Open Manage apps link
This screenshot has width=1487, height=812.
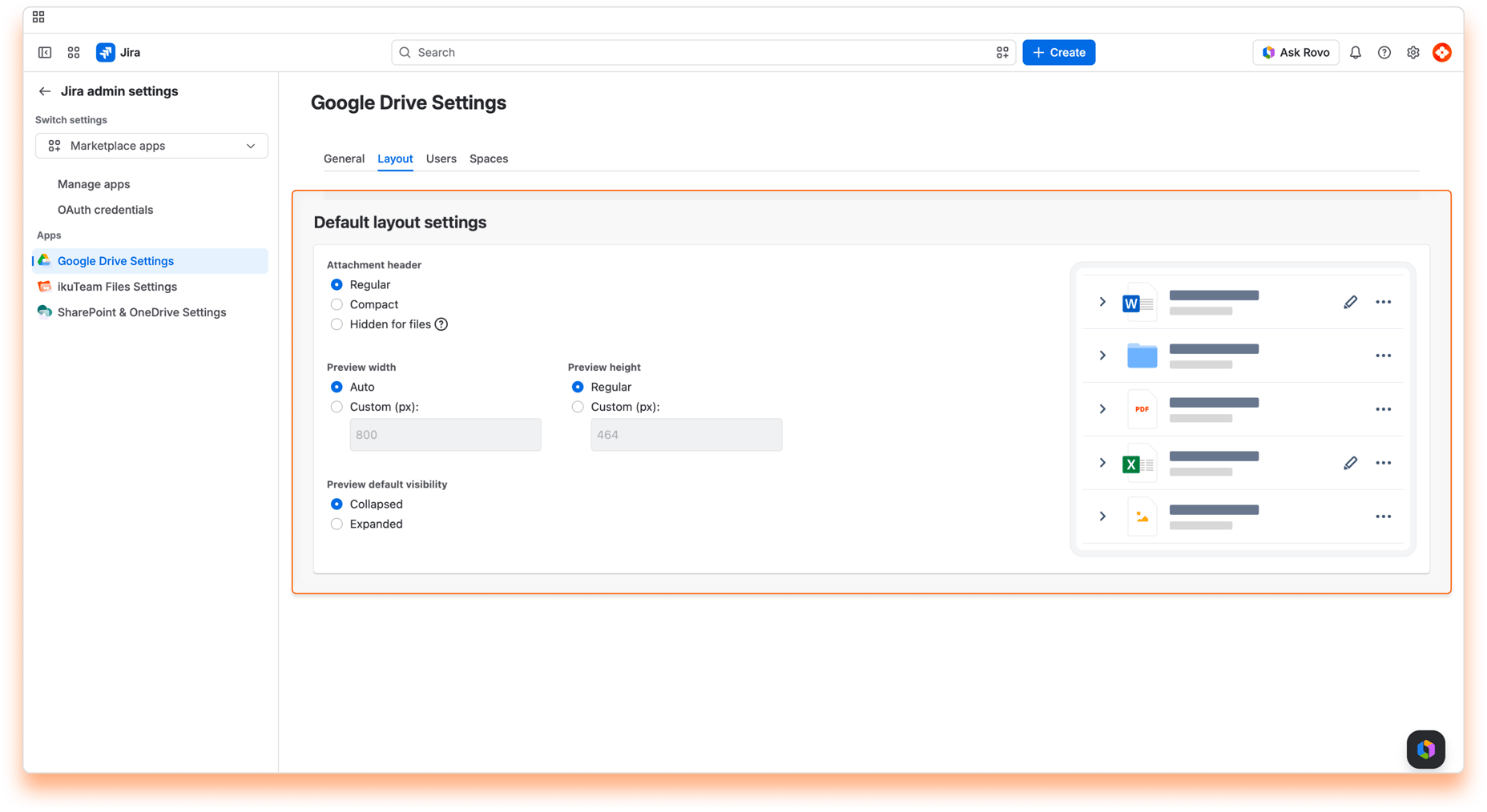pos(94,184)
